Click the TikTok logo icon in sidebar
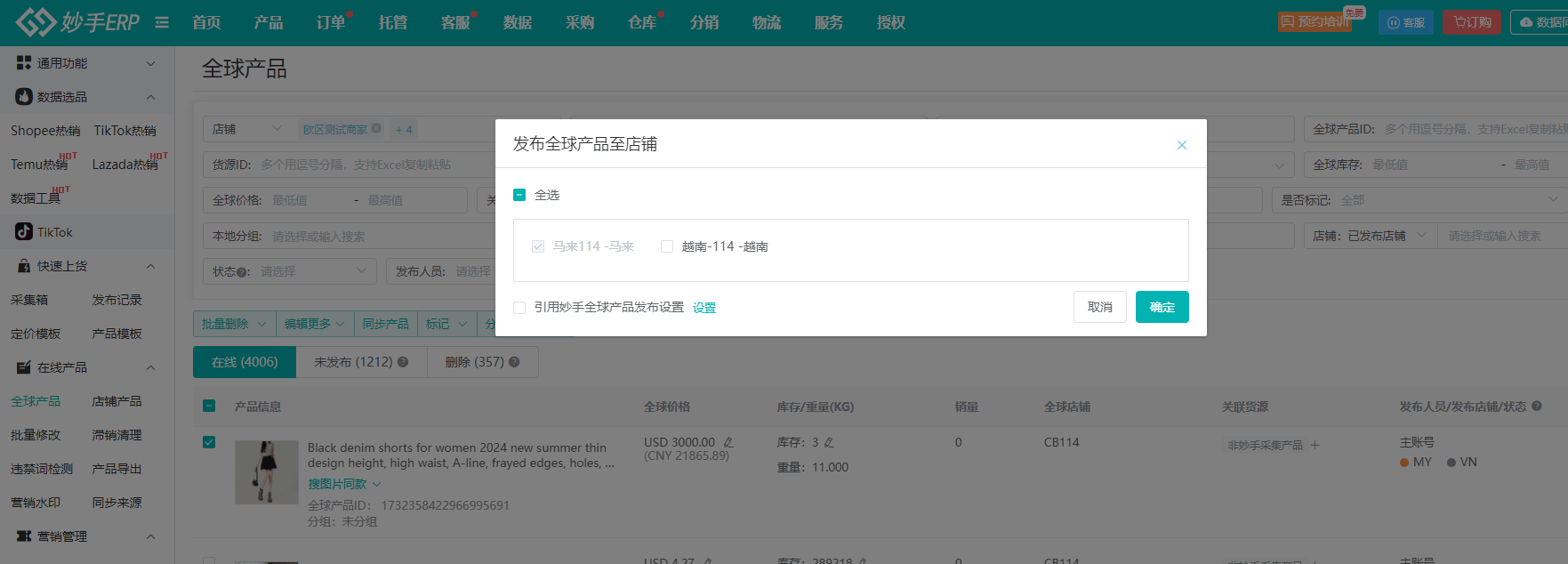Screen dimensions: 1568x564 [24, 232]
